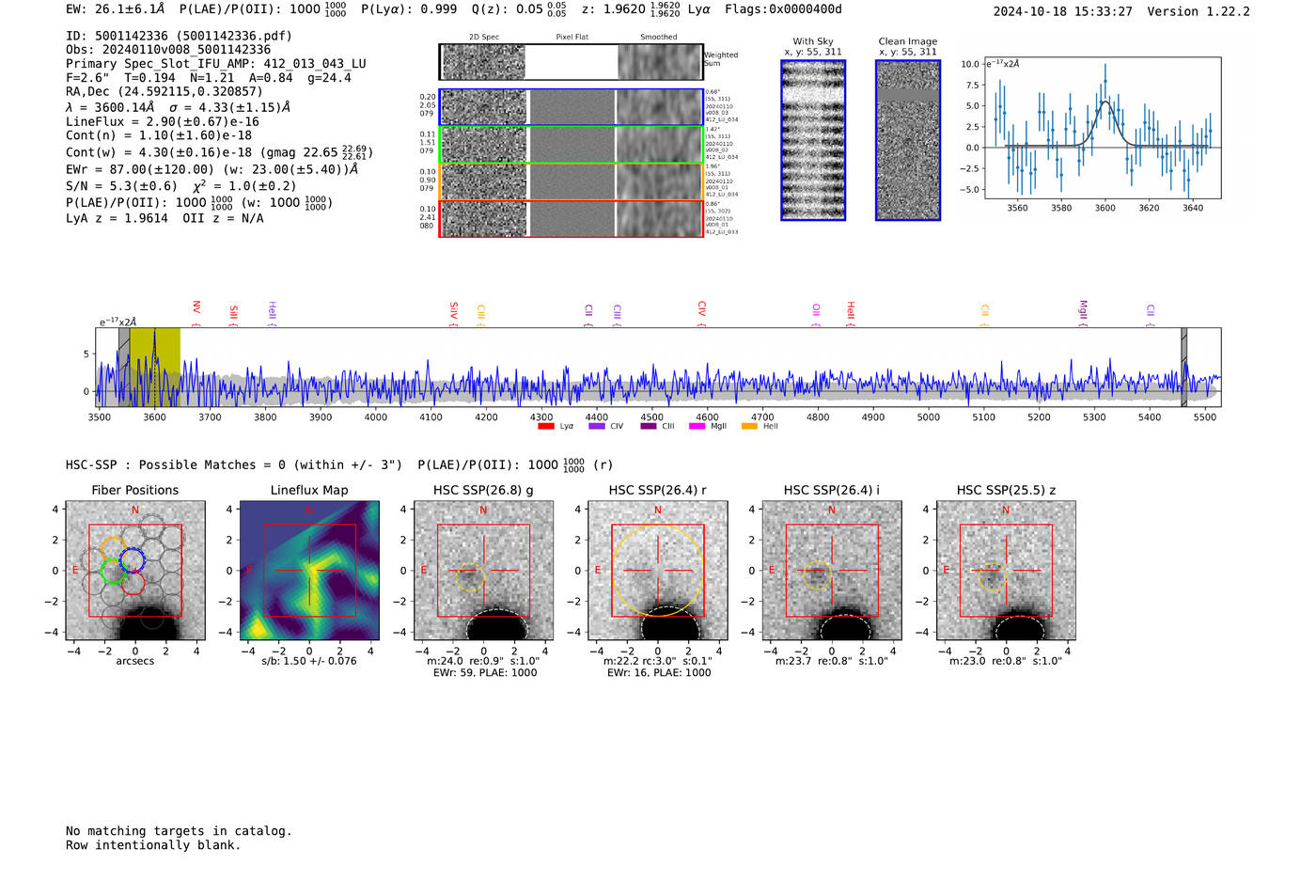The height and width of the screenshot is (896, 1316).
Task: Click the yellow highlighted region in spectrum
Action: coord(155,367)
